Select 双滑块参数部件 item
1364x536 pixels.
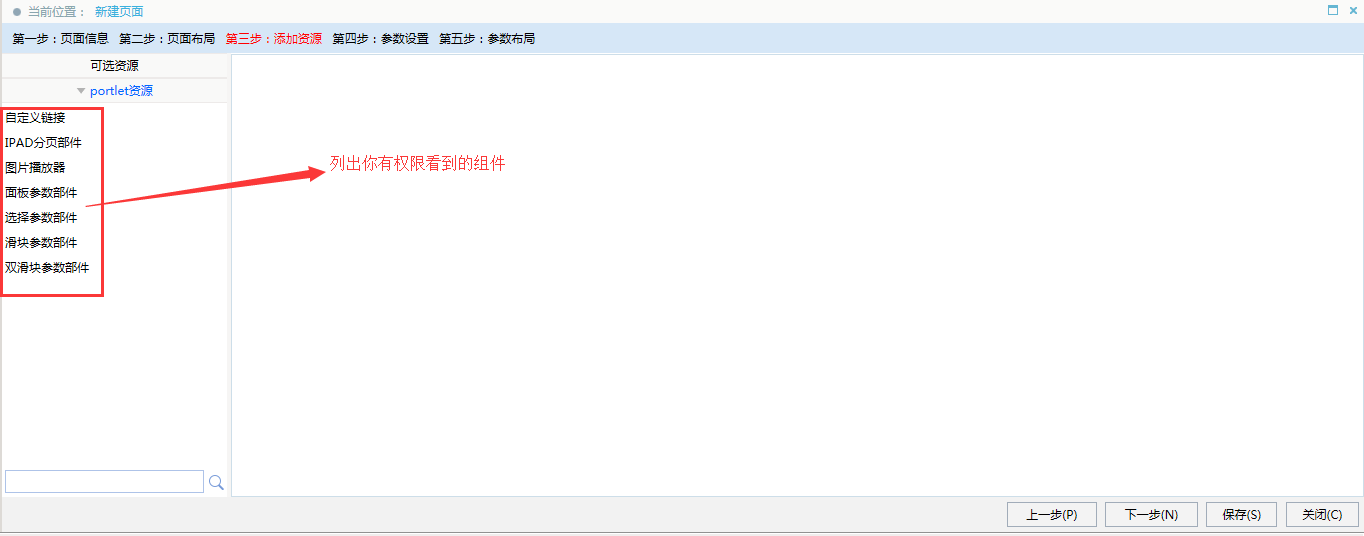tap(47, 268)
